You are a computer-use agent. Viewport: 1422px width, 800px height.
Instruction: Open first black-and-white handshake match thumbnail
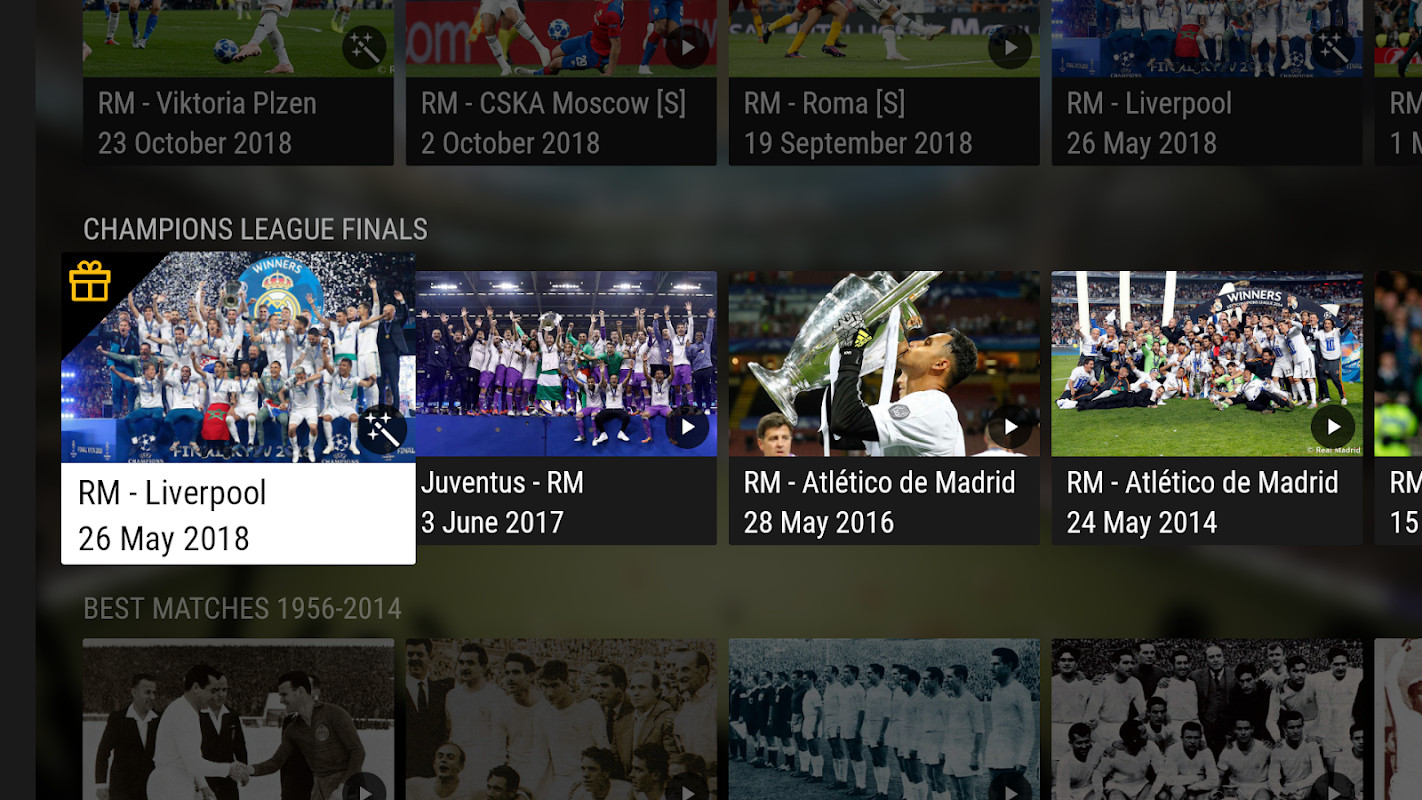238,719
